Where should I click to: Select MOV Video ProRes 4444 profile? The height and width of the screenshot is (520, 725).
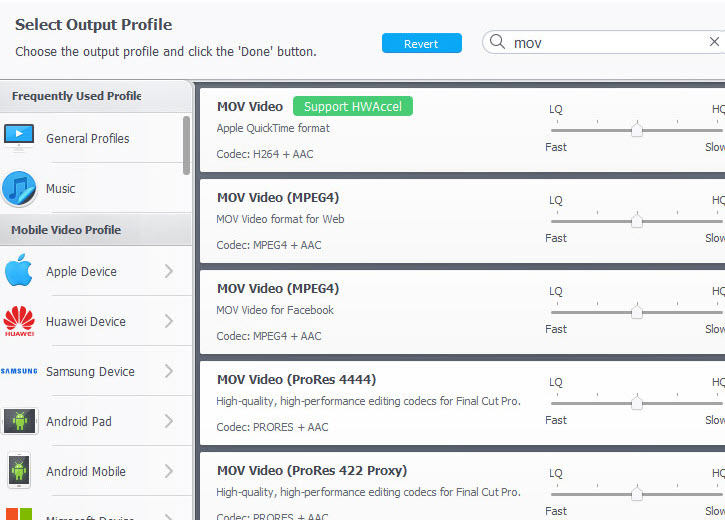point(296,380)
